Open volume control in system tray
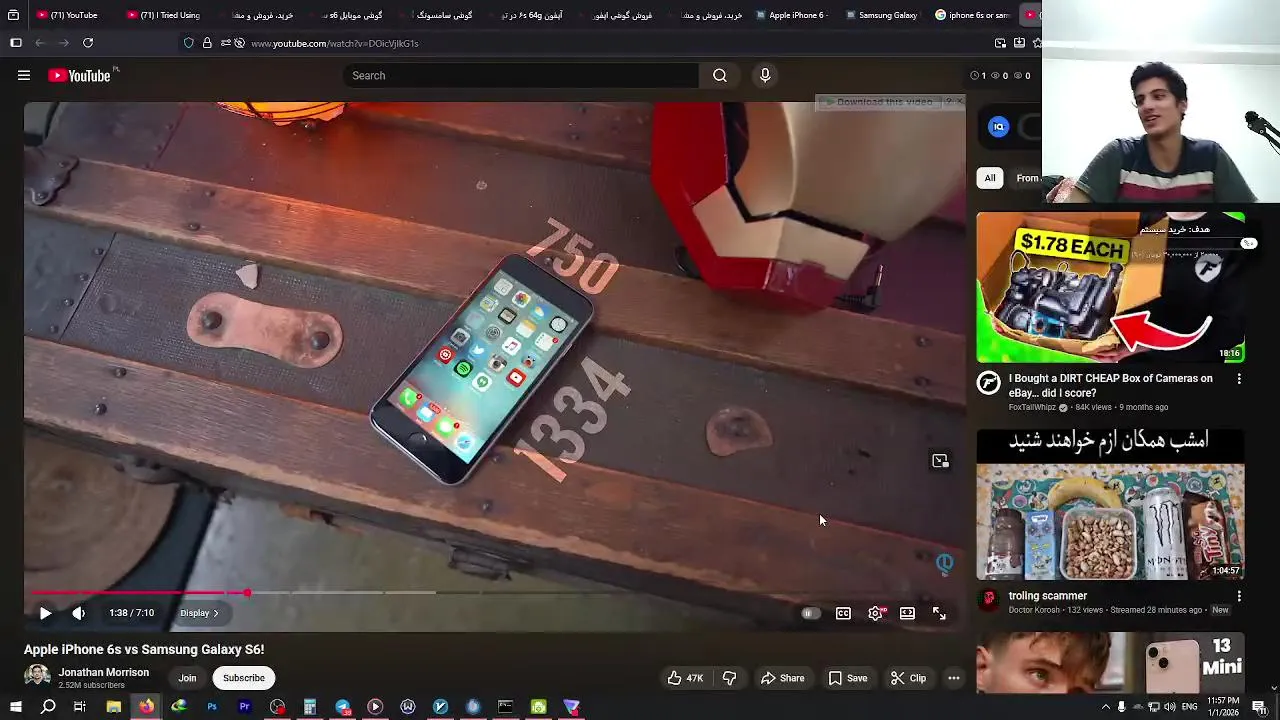Screen dimensions: 1280x720 tap(1170, 707)
